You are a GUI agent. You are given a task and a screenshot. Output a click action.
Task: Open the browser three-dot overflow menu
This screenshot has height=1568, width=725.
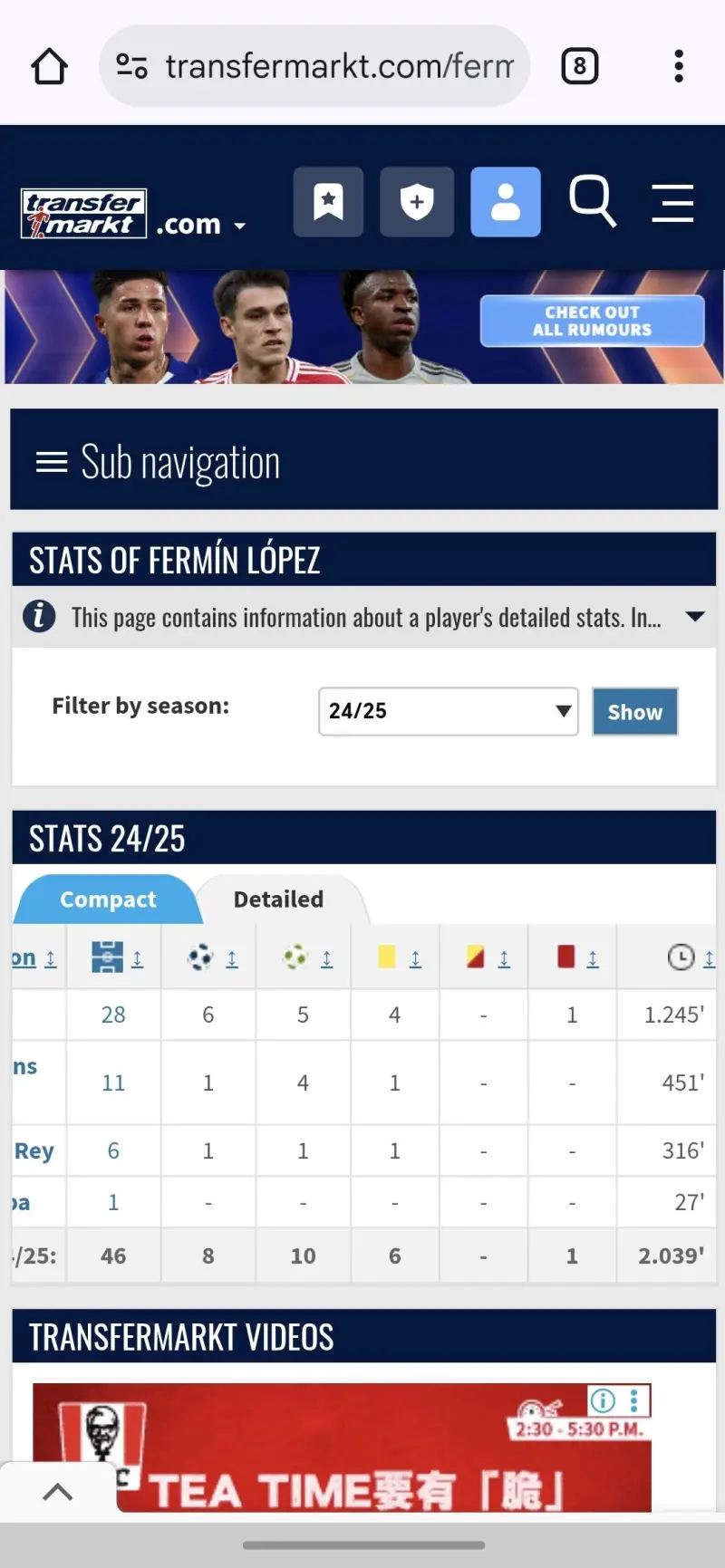coord(678,66)
